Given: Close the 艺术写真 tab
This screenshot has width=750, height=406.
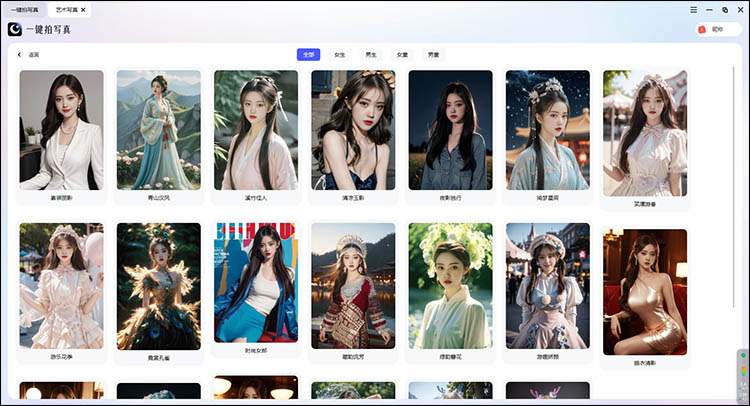Looking at the screenshot, I should [83, 10].
